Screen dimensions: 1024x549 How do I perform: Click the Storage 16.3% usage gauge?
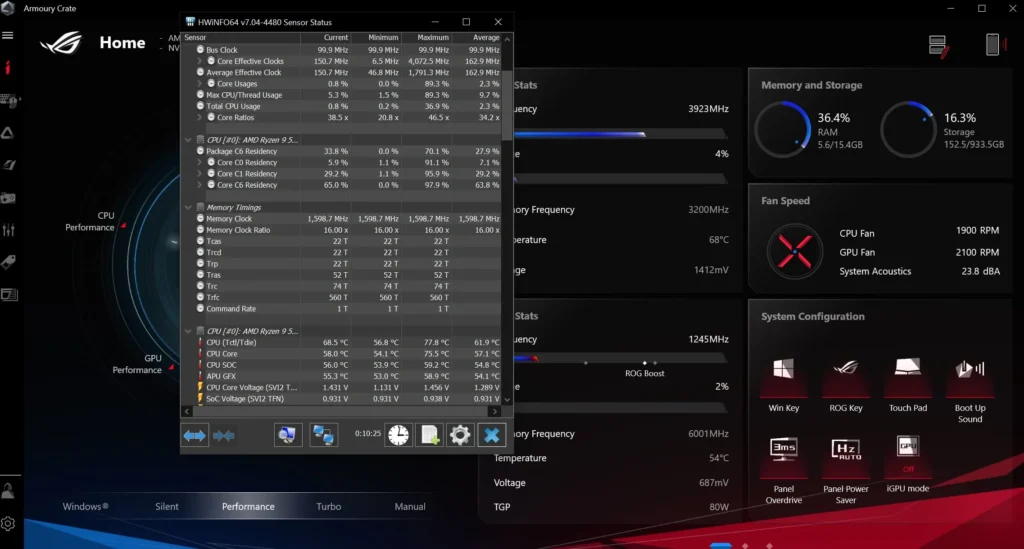[x=908, y=129]
